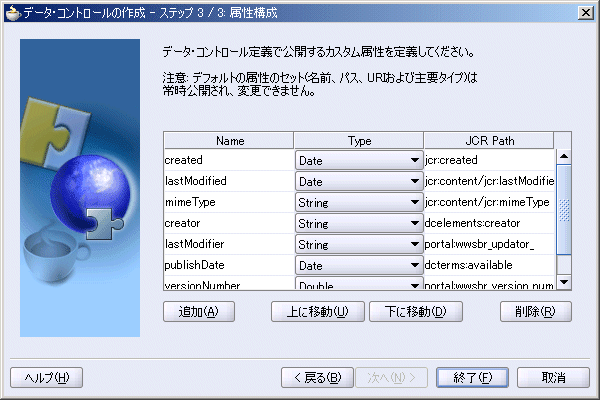Open the Type dropdown for created row
This screenshot has height=400, width=600.
click(359, 160)
